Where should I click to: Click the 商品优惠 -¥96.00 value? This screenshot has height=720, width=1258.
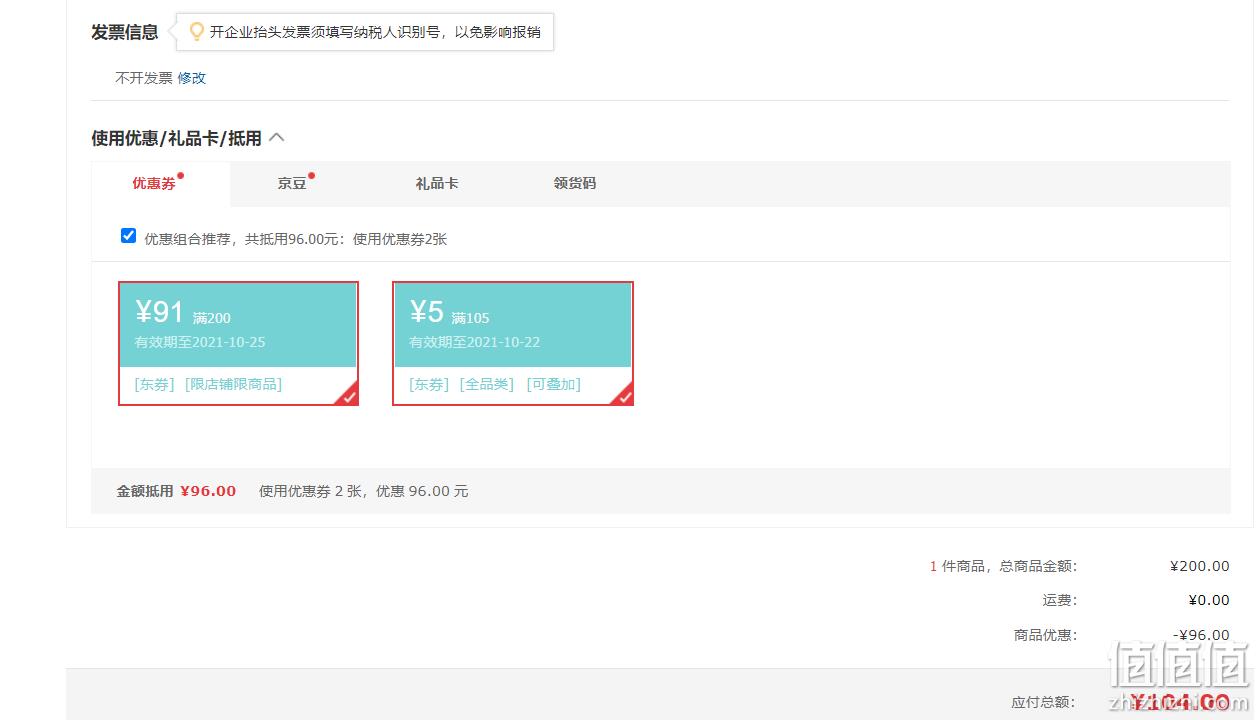click(1201, 635)
